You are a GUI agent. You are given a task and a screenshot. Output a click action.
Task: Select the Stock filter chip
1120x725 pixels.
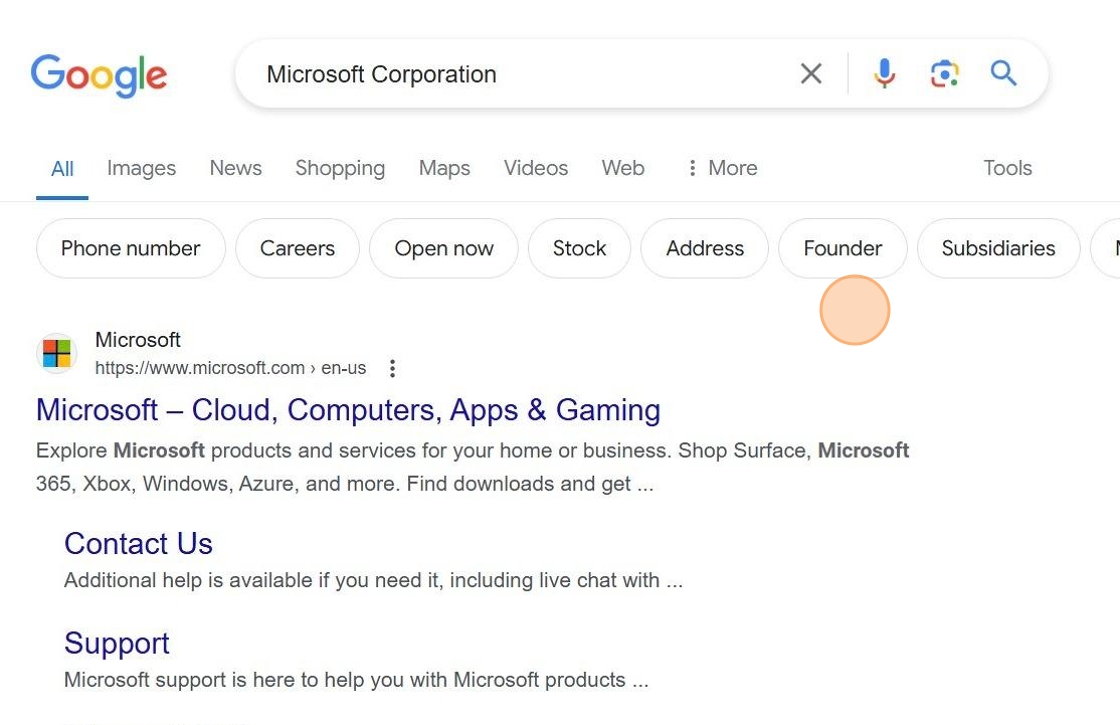(x=579, y=248)
